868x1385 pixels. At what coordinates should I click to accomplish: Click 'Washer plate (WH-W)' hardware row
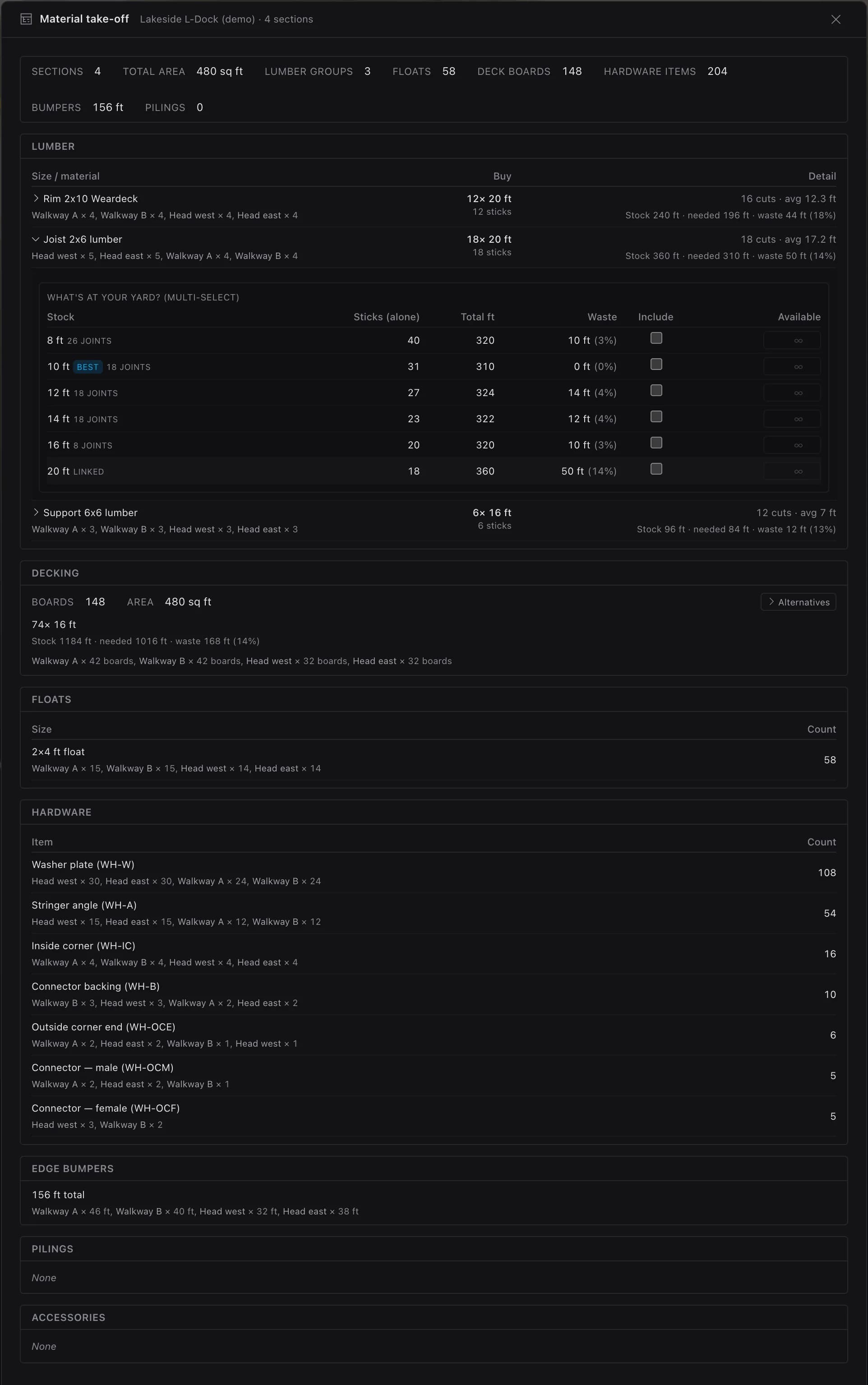434,873
